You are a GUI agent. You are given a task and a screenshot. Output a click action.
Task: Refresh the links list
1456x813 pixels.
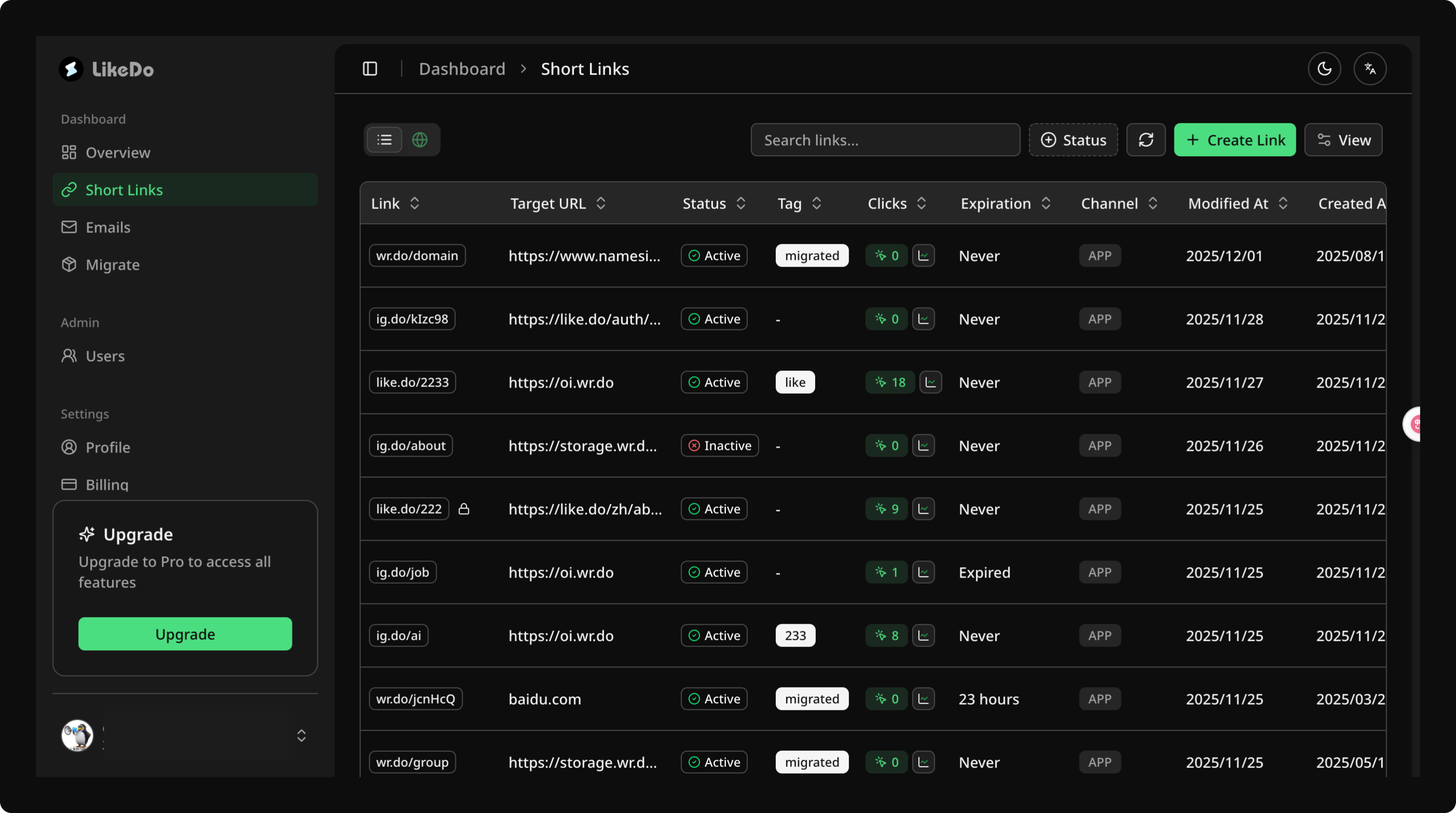point(1146,140)
